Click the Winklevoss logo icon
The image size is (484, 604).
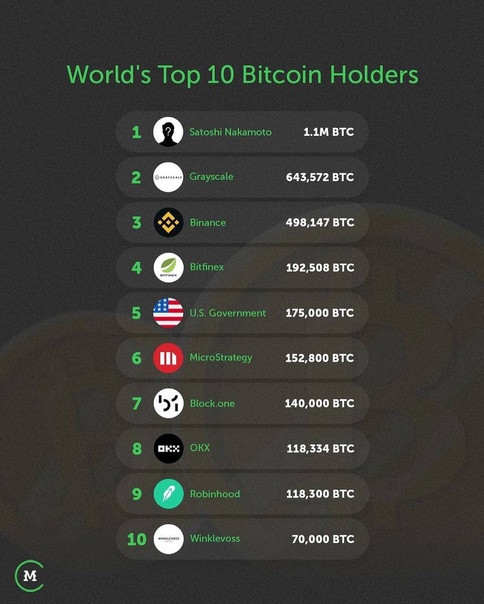pyautogui.click(x=168, y=539)
